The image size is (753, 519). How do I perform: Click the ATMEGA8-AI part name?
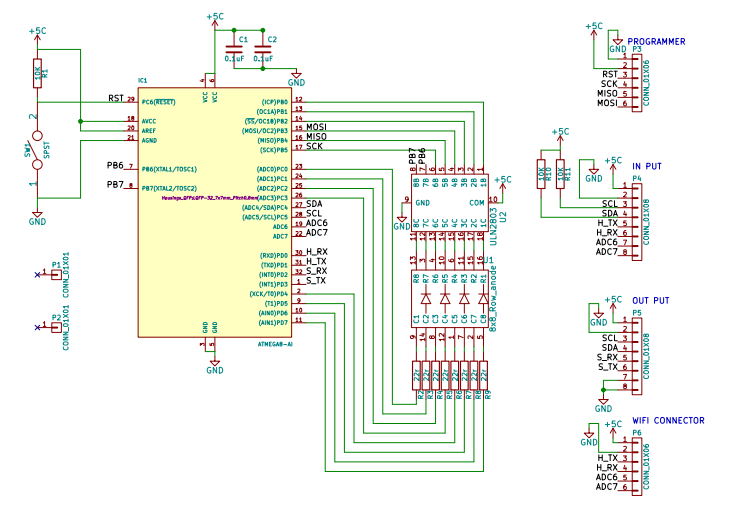click(x=275, y=344)
